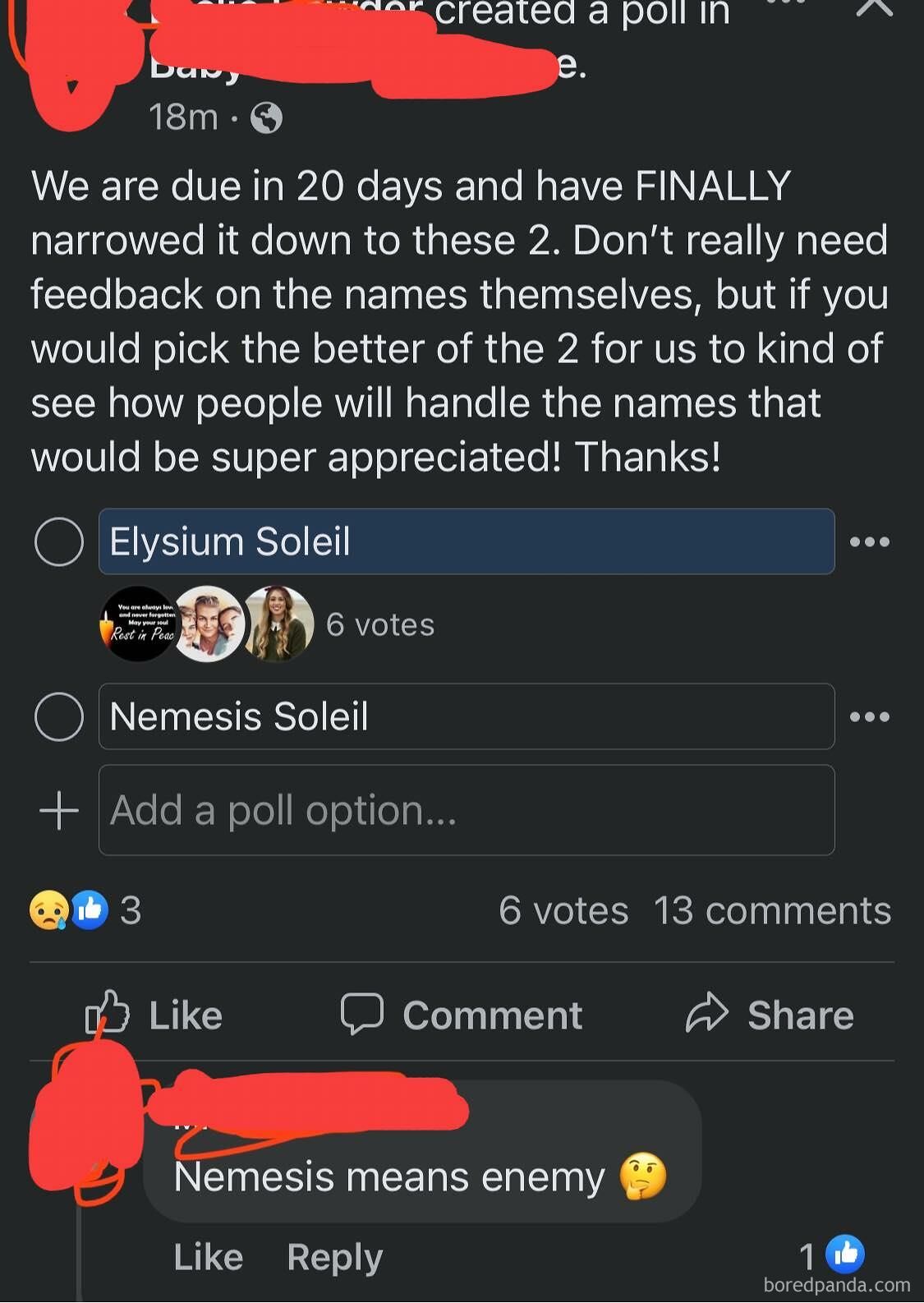
Task: Open the 6 votes total link
Action: click(563, 910)
